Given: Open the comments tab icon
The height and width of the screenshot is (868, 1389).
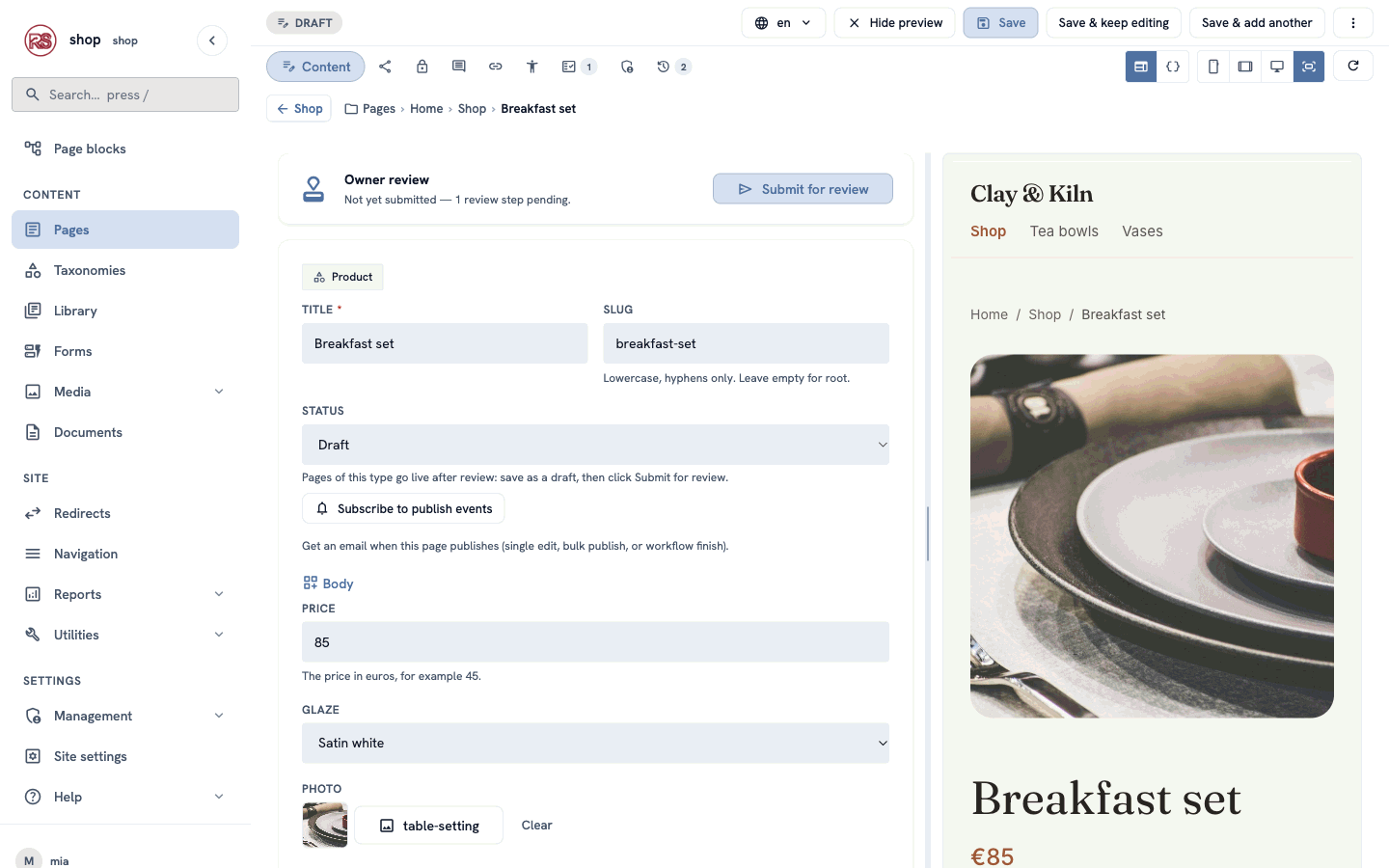Looking at the screenshot, I should coord(458,67).
